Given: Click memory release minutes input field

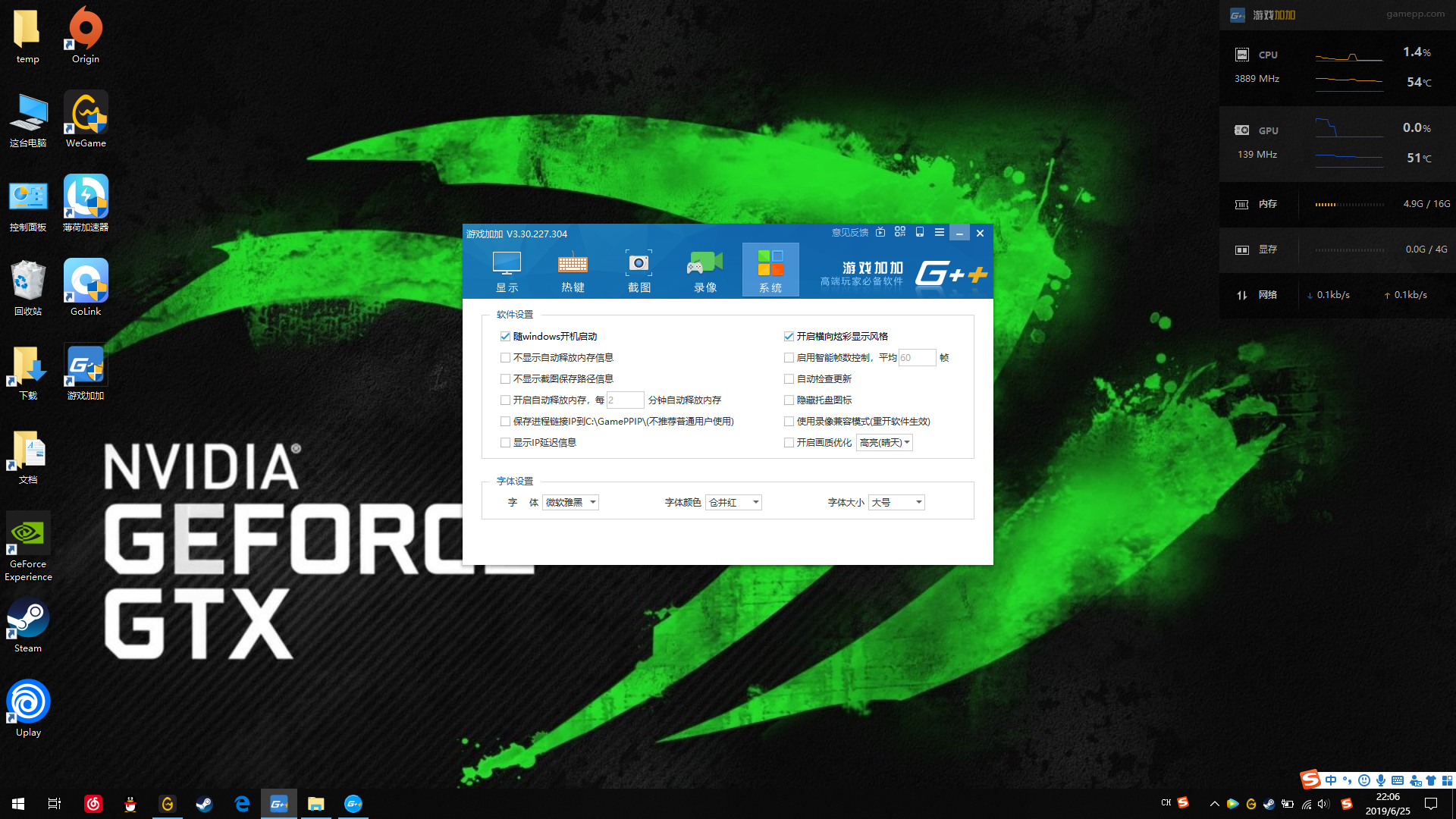Looking at the screenshot, I should tap(625, 400).
